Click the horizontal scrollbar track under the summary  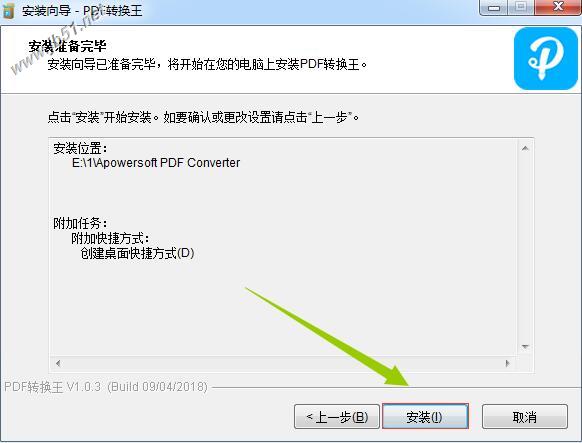tap(283, 363)
